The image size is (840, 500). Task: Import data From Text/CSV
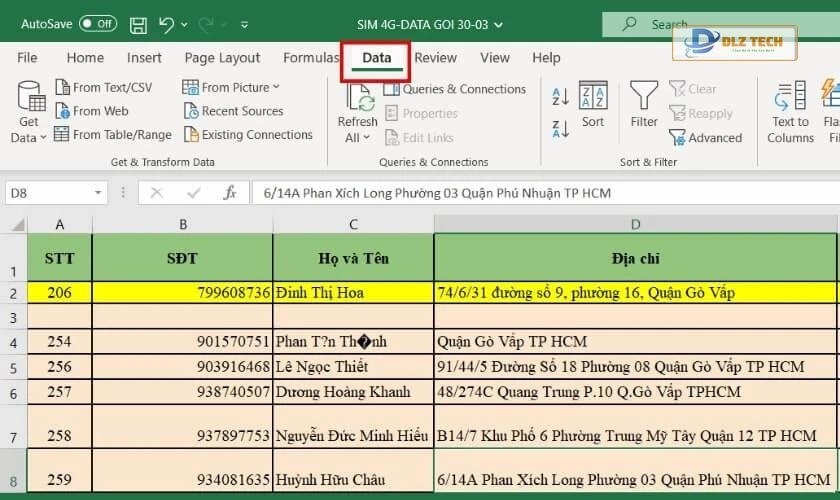coord(104,88)
